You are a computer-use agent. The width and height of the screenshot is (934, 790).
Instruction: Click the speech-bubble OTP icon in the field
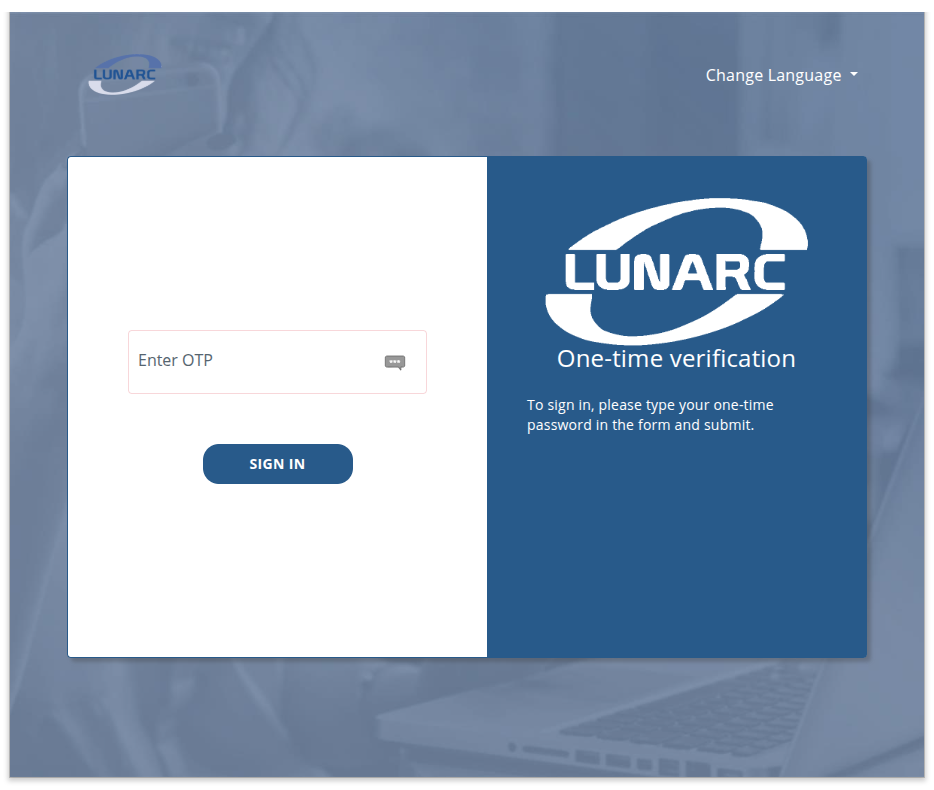395,362
